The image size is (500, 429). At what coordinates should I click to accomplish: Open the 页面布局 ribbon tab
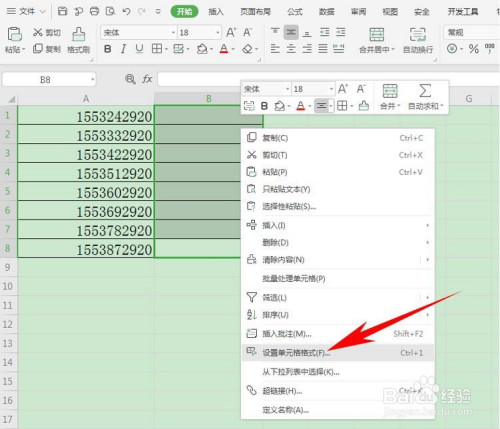(x=255, y=12)
